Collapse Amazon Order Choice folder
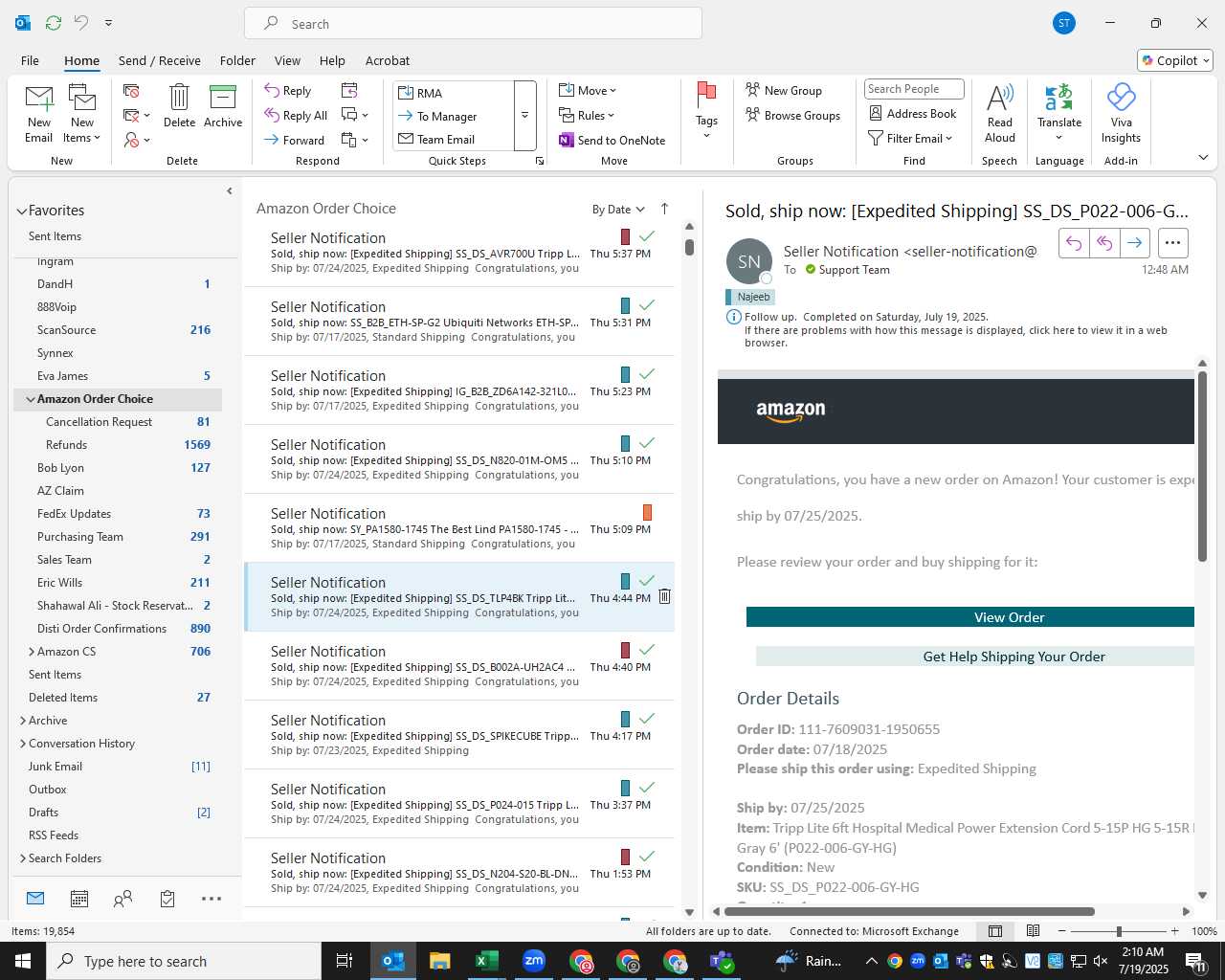 pyautogui.click(x=31, y=399)
